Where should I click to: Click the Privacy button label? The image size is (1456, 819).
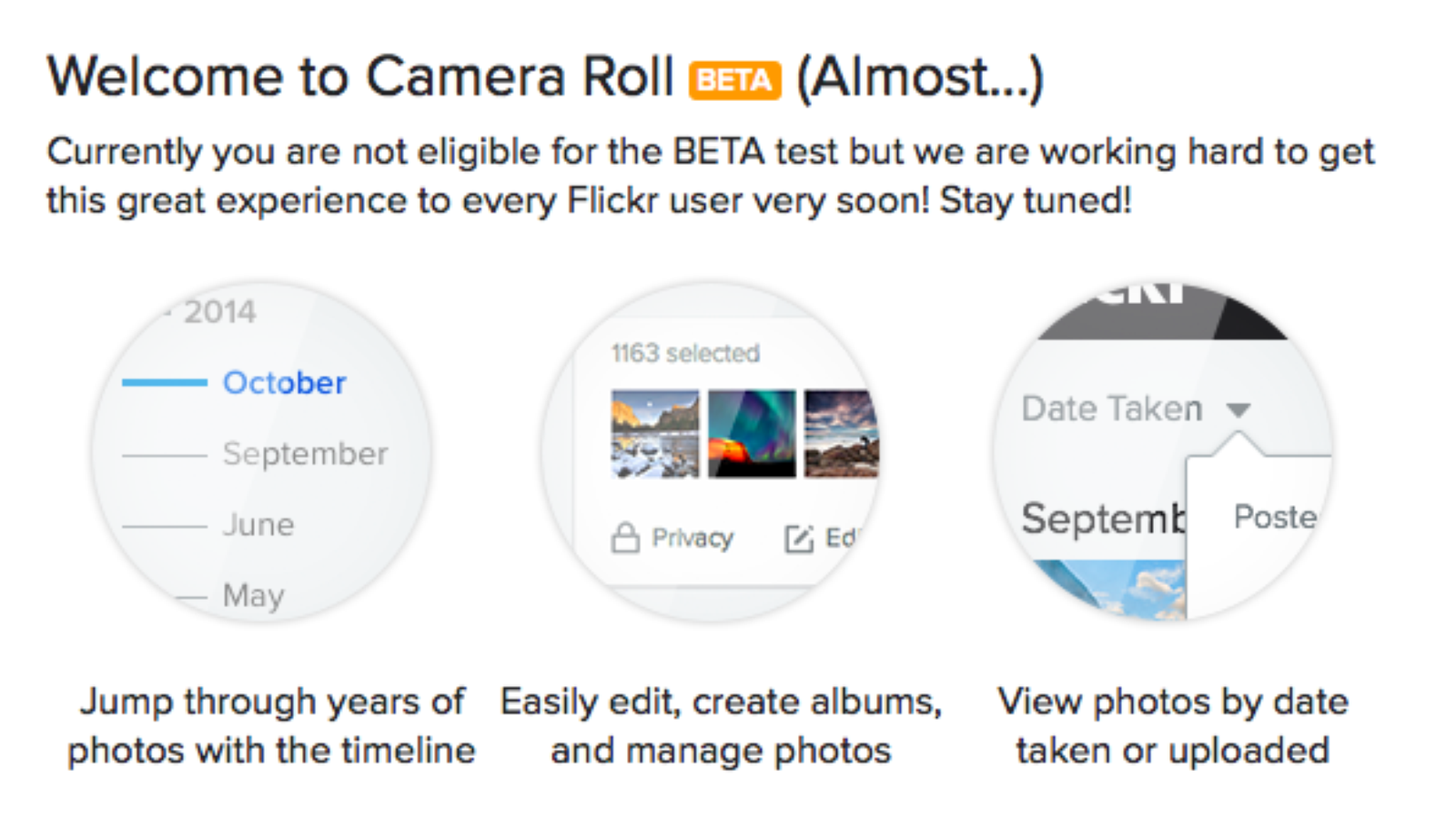point(692,539)
